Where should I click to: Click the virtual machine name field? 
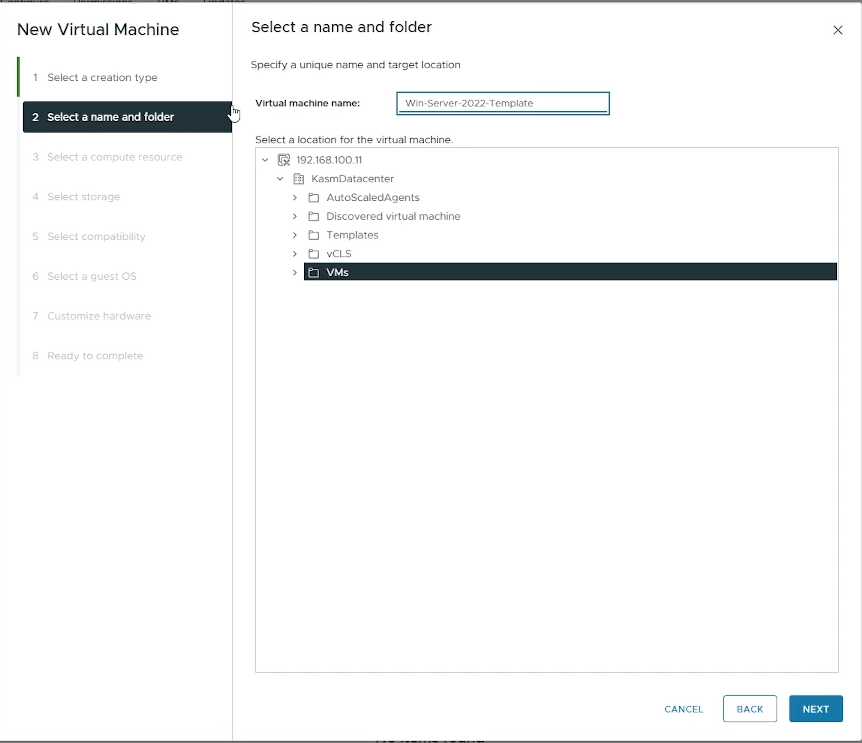tap(503, 103)
